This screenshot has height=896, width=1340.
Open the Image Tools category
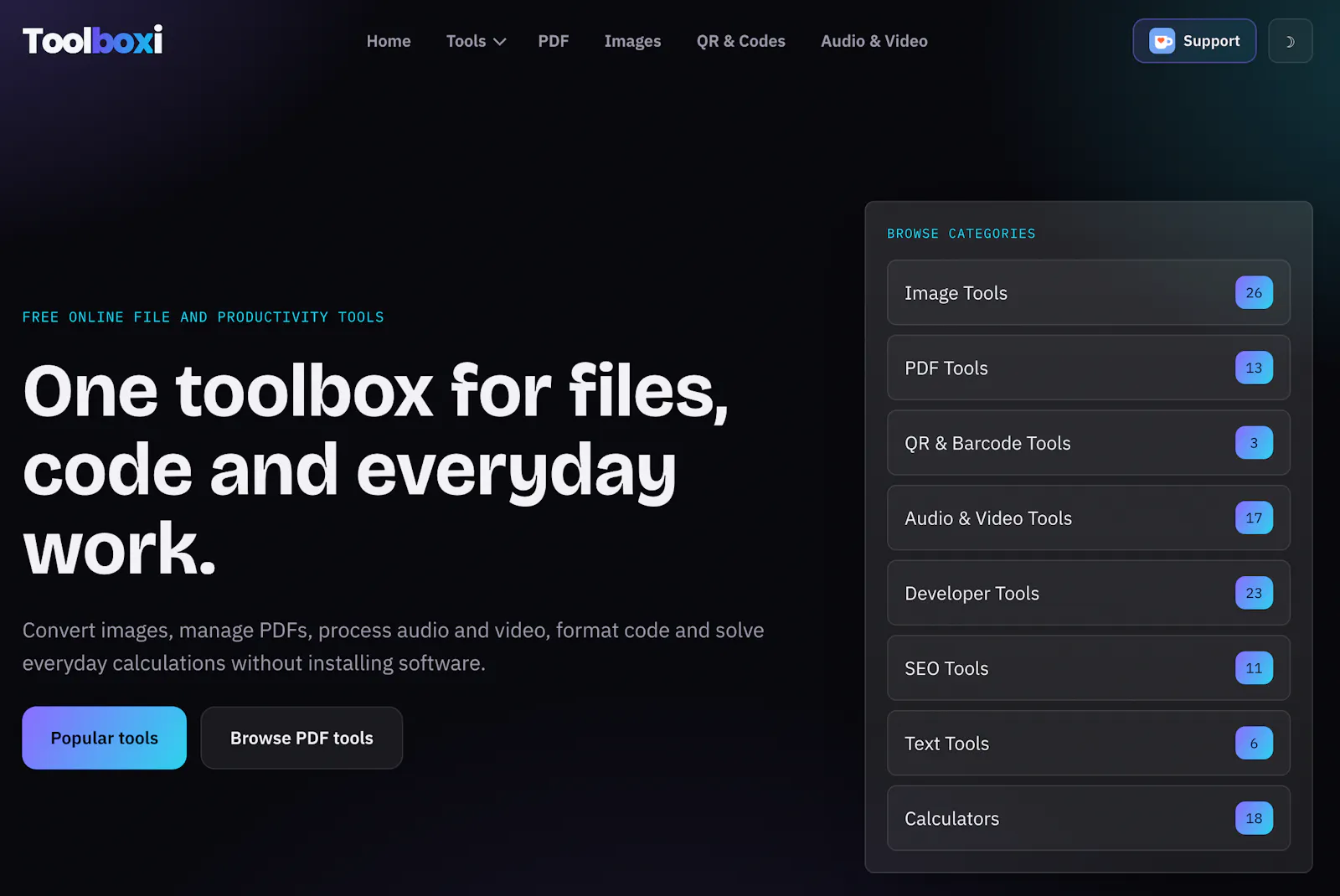coord(1089,292)
